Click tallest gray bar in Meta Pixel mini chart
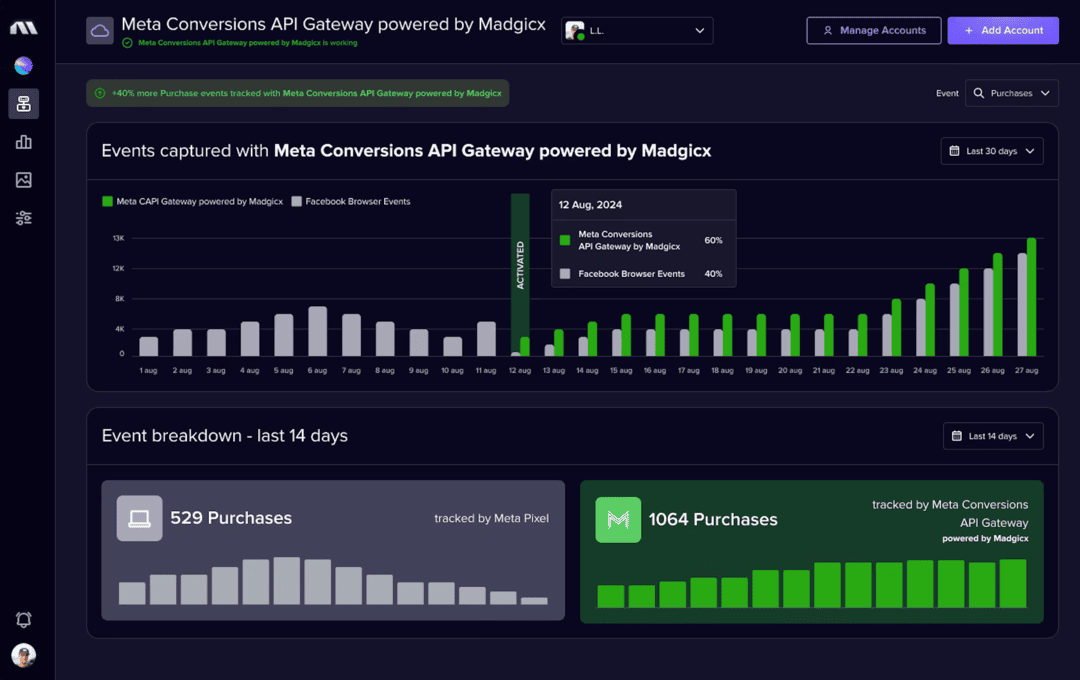The width and height of the screenshot is (1080, 680). (287, 581)
